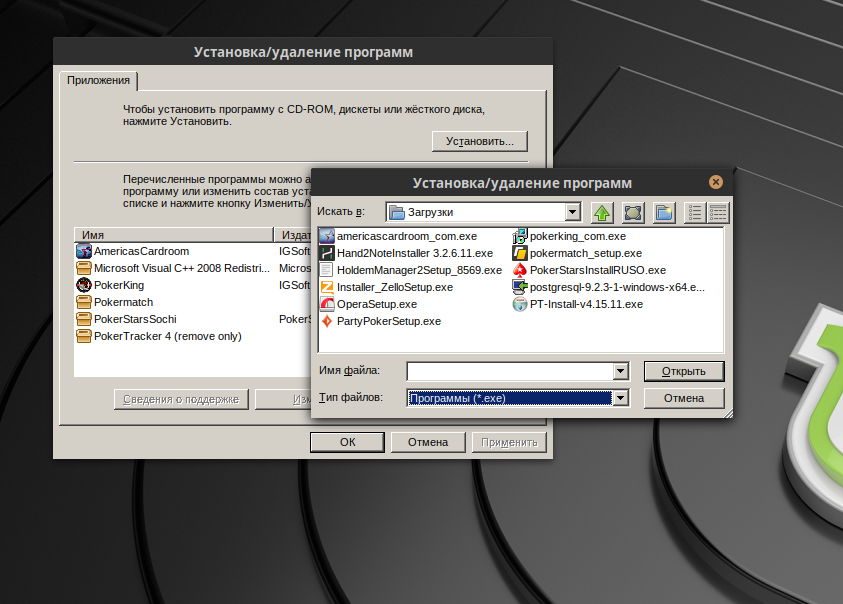Select pokerking_com.exe file icon

(520, 236)
